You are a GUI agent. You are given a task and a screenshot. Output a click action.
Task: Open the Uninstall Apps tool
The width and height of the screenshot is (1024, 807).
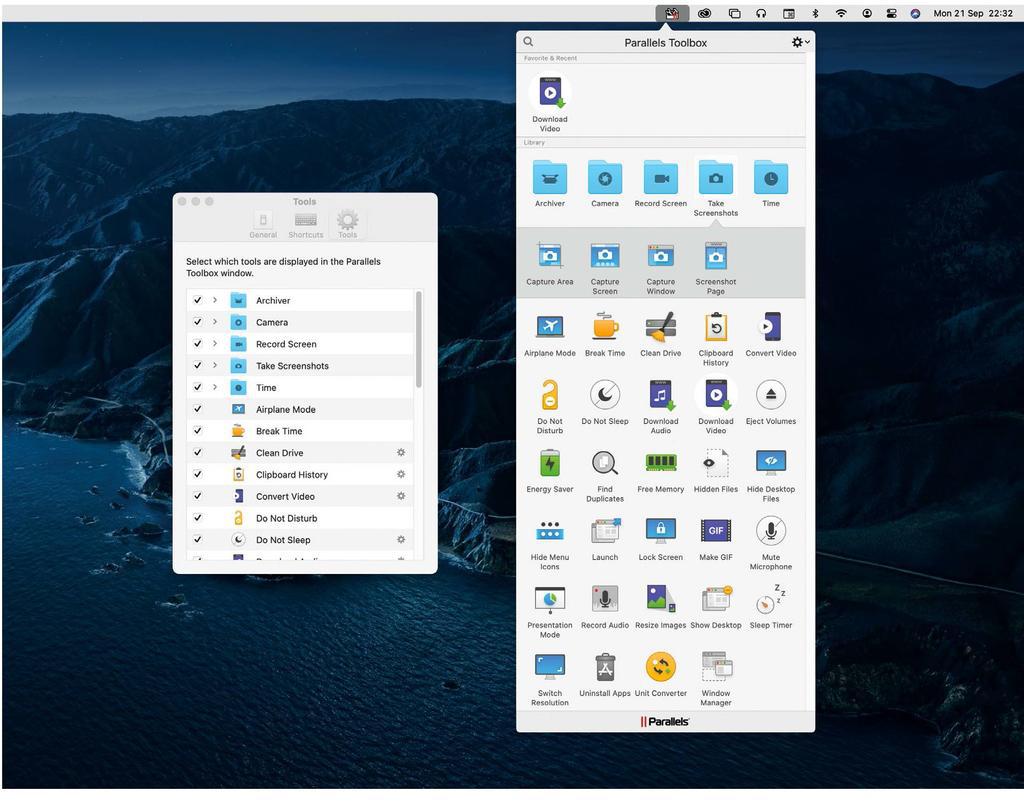tap(605, 667)
